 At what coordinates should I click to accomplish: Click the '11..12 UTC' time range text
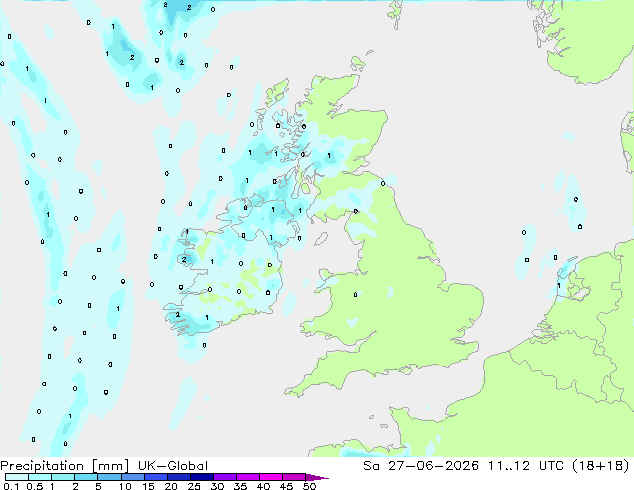pyautogui.click(x=526, y=466)
